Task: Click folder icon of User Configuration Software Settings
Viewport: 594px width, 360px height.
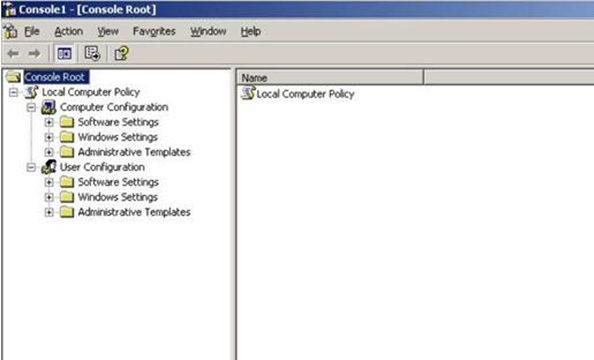Action: pyautogui.click(x=67, y=182)
